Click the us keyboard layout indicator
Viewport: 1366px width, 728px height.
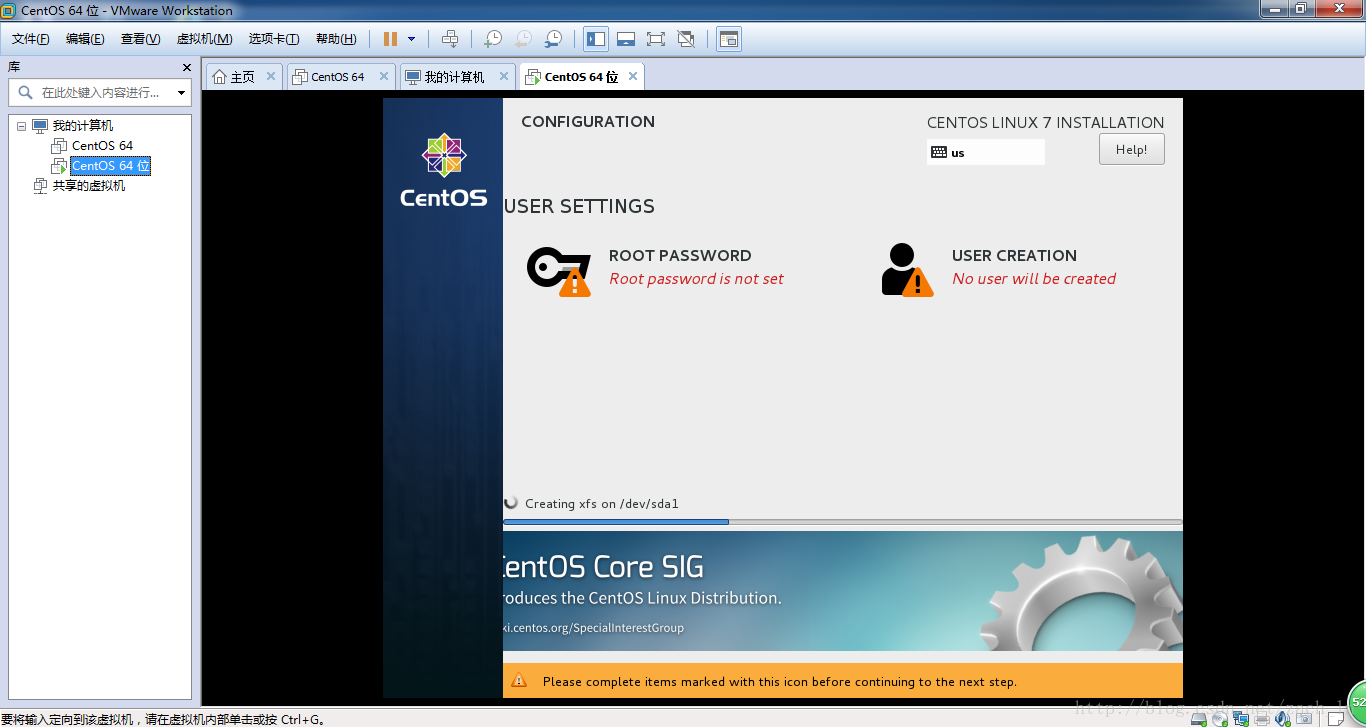[985, 152]
